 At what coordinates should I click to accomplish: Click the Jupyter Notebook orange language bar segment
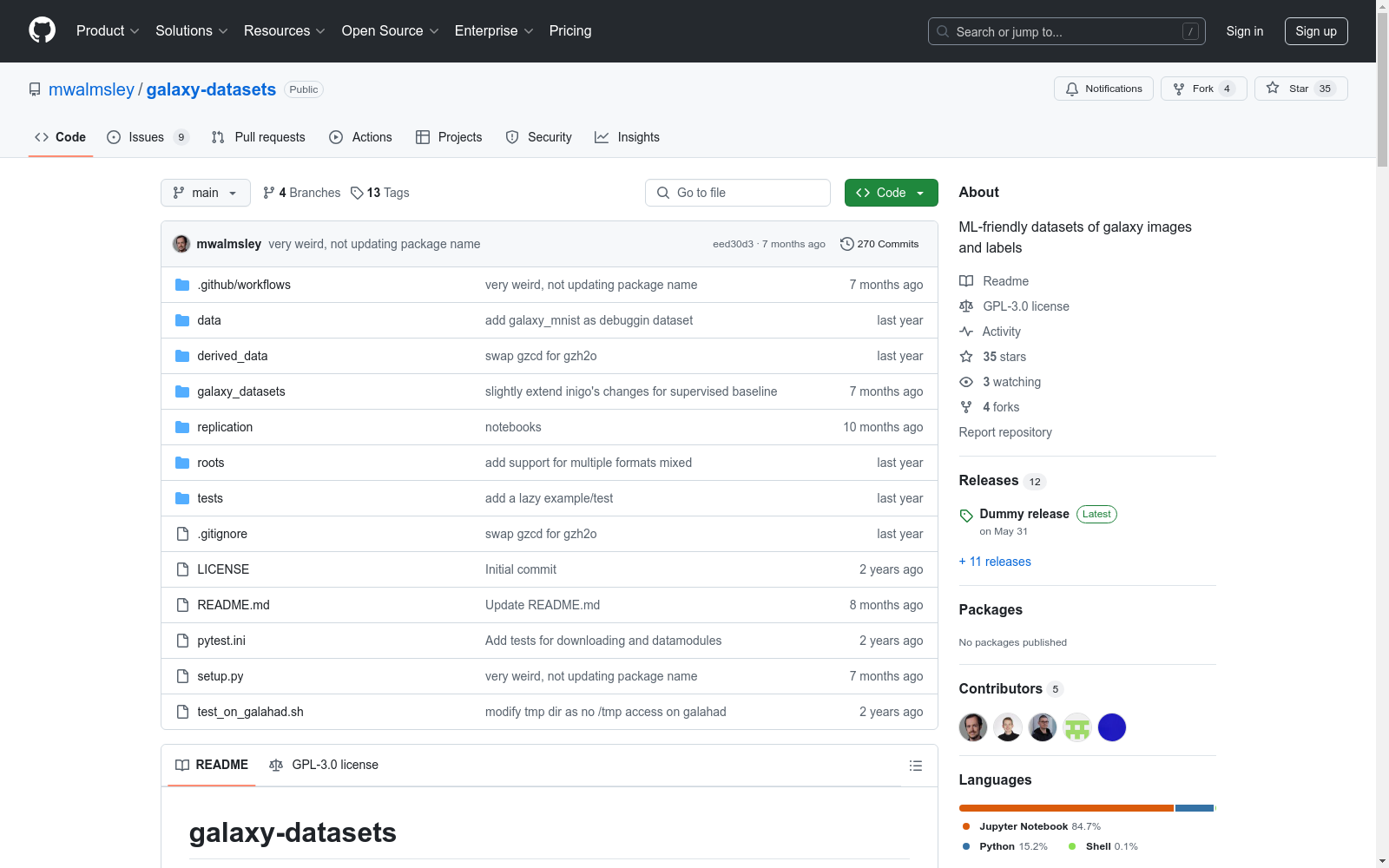[x=1066, y=808]
